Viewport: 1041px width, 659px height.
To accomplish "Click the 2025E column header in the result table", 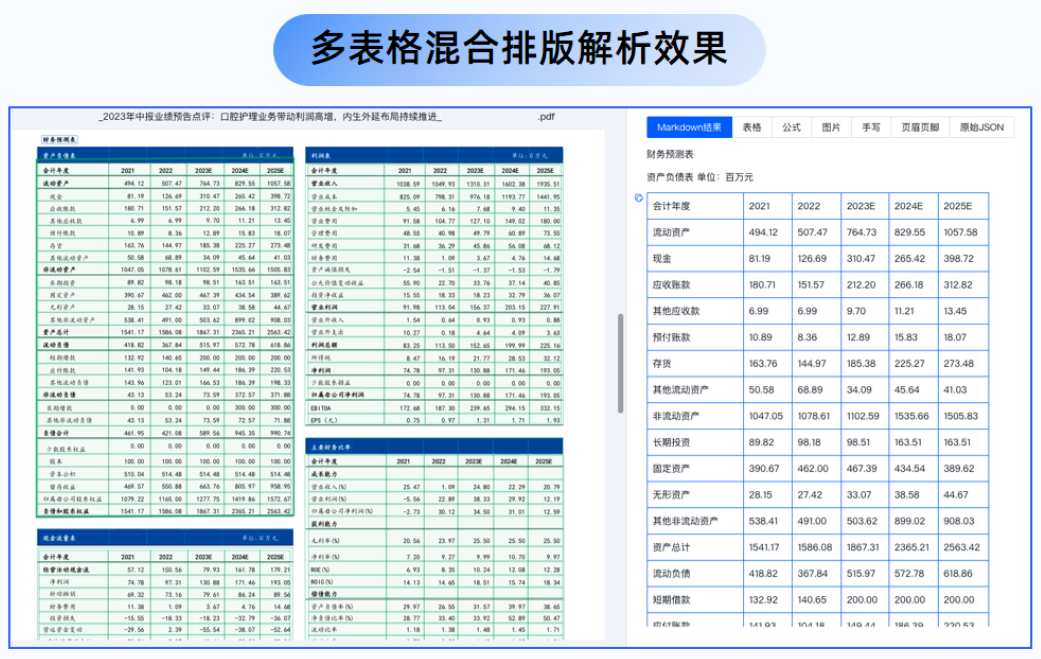I will [x=963, y=206].
